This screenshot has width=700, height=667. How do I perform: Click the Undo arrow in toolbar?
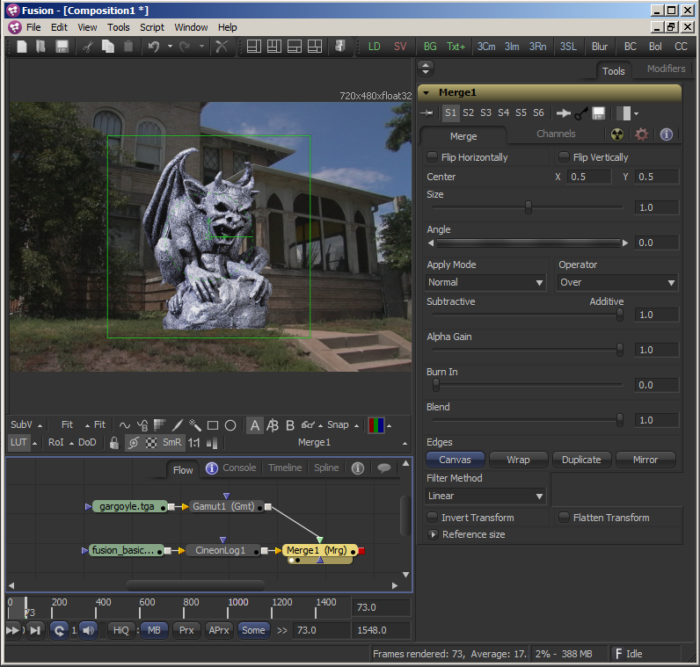154,46
